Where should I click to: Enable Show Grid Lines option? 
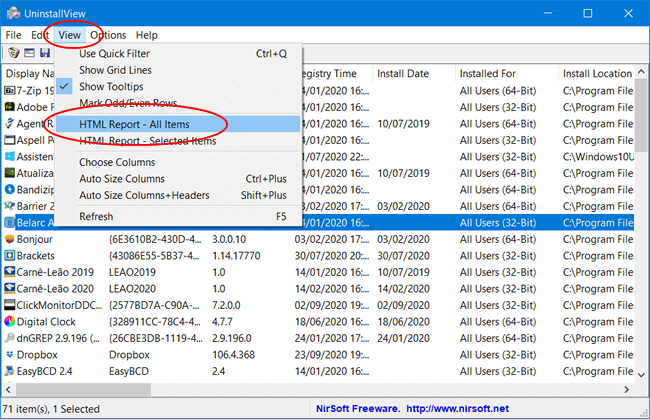click(x=115, y=70)
